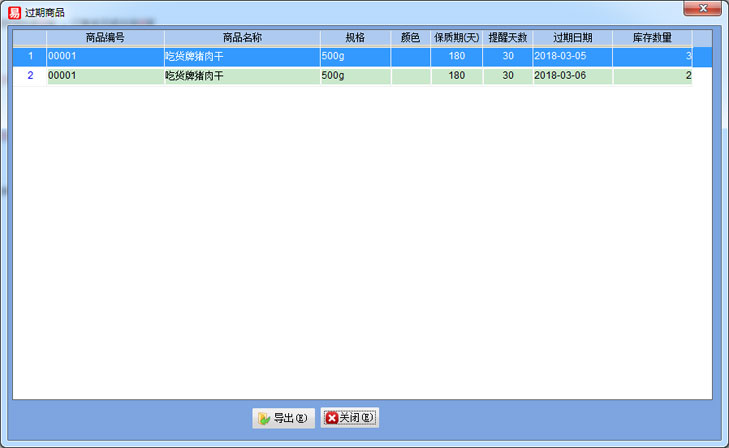Click the 保质期(天) column header
729x448 pixels.
(456, 37)
